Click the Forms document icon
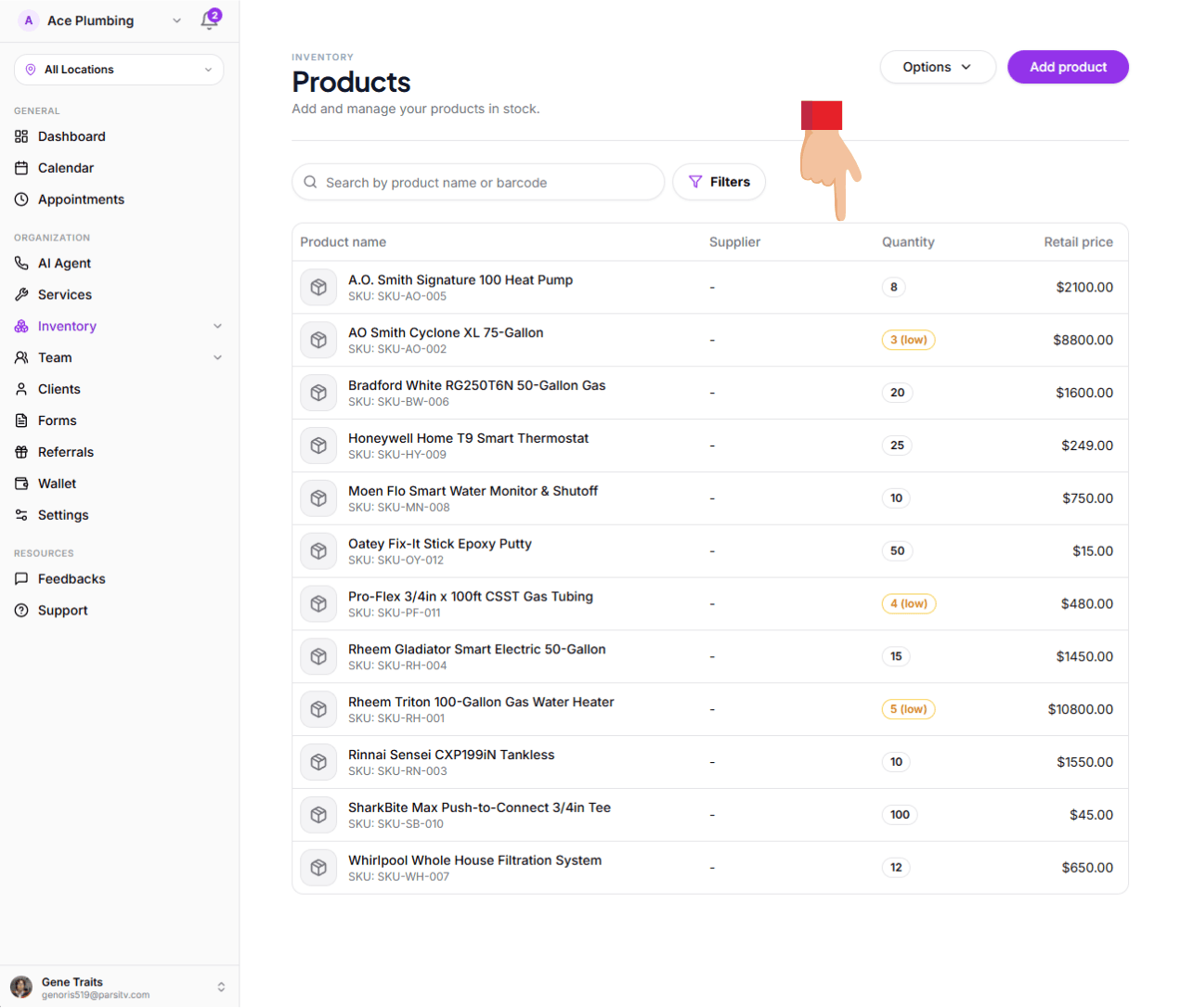Image resolution: width=1180 pixels, height=1008 pixels. click(x=21, y=421)
